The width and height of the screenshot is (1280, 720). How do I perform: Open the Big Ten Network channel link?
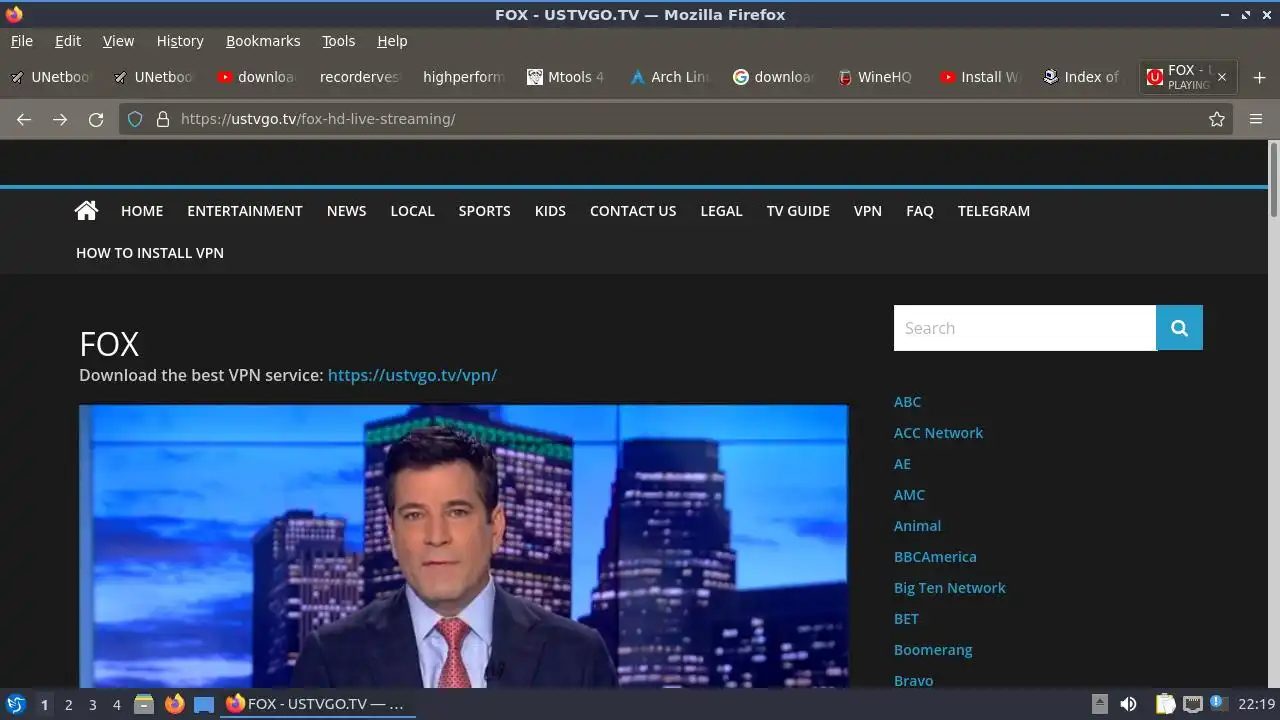click(x=950, y=588)
